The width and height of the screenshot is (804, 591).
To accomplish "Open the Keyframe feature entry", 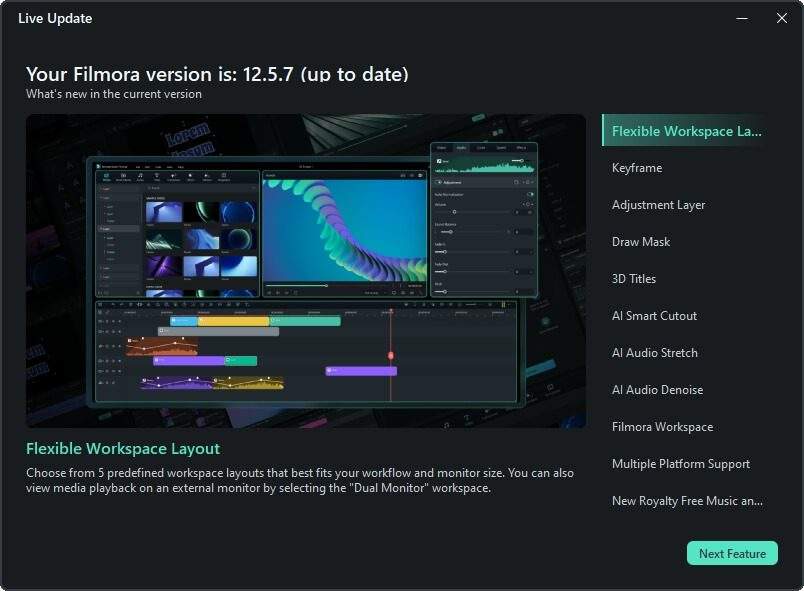I will coord(637,168).
